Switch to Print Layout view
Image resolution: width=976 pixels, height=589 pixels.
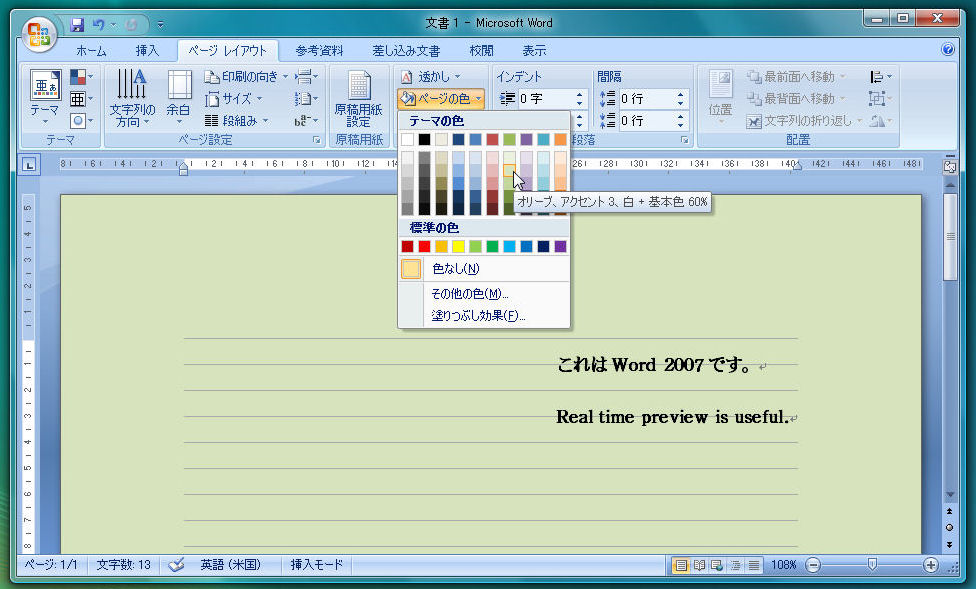click(681, 565)
